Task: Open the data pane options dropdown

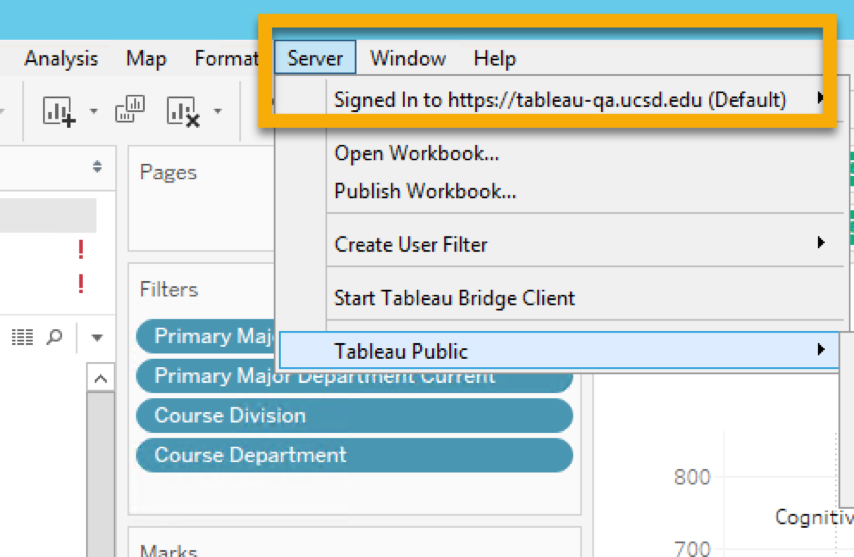Action: 97,338
